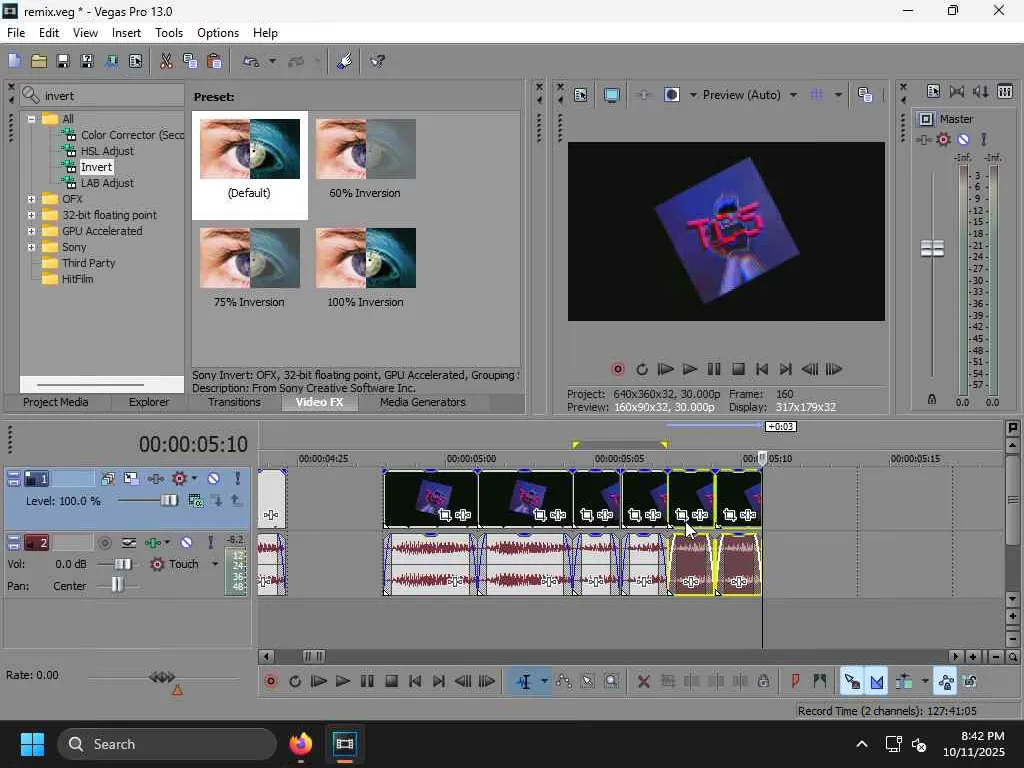1024x768 pixels.
Task: Open the Overlays grid dropdown arrow
Action: click(x=838, y=95)
